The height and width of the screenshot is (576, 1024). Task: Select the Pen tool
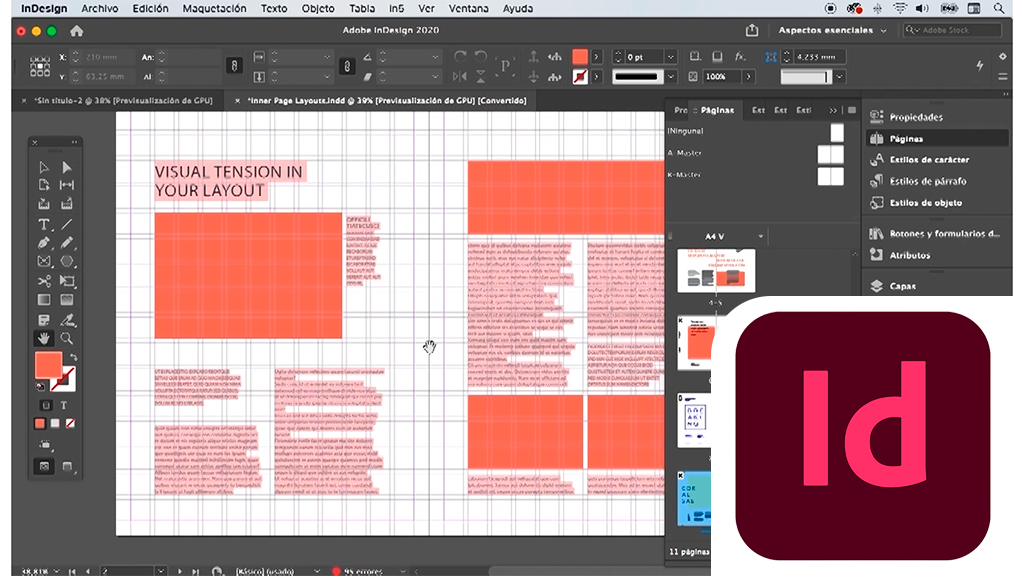coord(44,243)
